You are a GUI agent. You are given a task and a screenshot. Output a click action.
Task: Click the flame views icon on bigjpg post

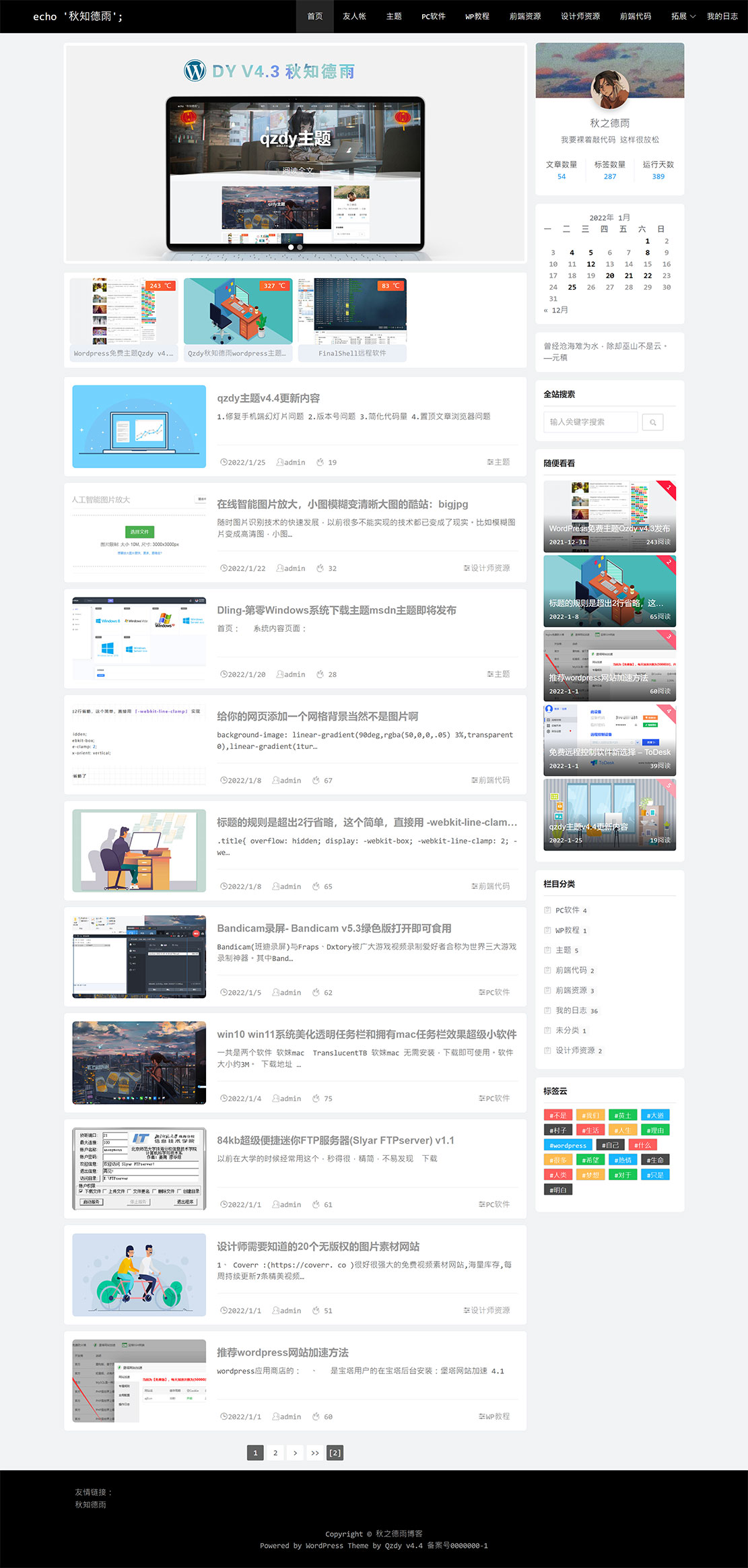point(320,568)
